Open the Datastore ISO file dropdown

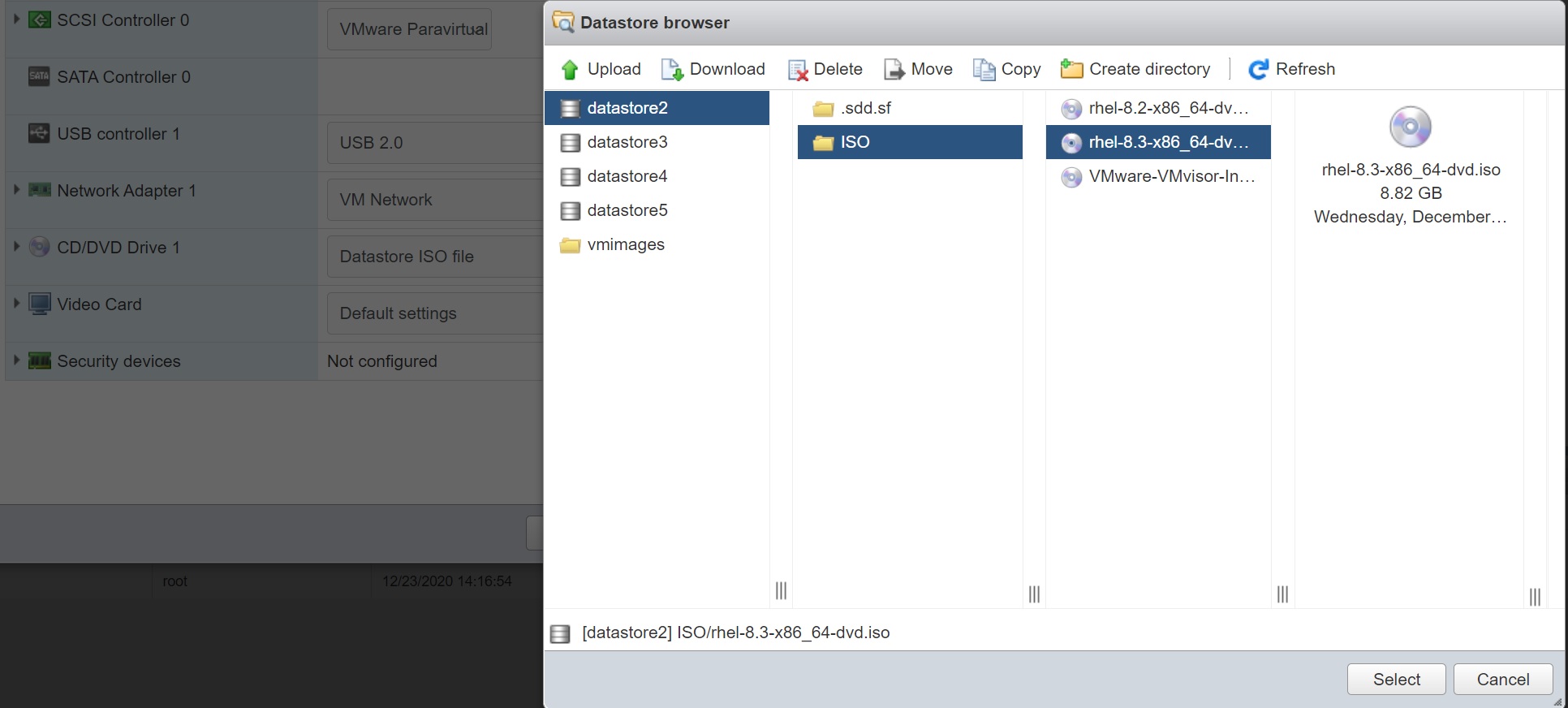tap(435, 257)
